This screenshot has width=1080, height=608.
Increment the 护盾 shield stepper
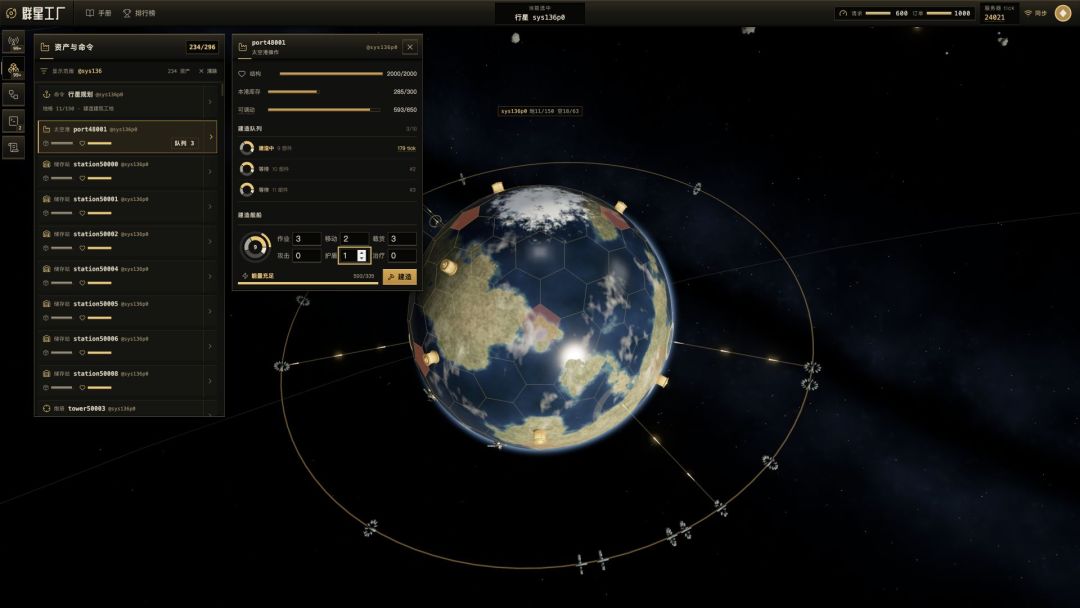click(x=362, y=253)
